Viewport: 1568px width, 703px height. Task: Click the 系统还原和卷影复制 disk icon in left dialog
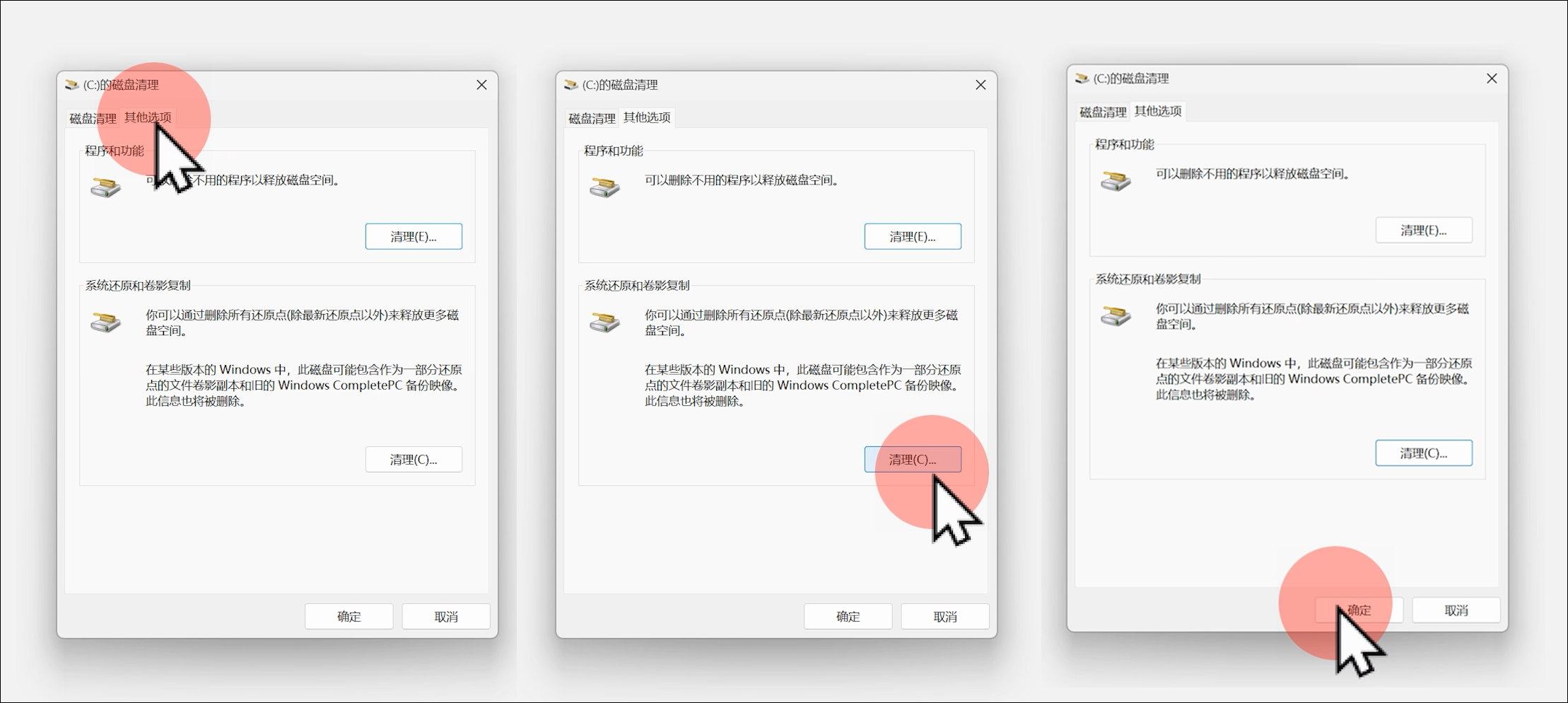[106, 323]
